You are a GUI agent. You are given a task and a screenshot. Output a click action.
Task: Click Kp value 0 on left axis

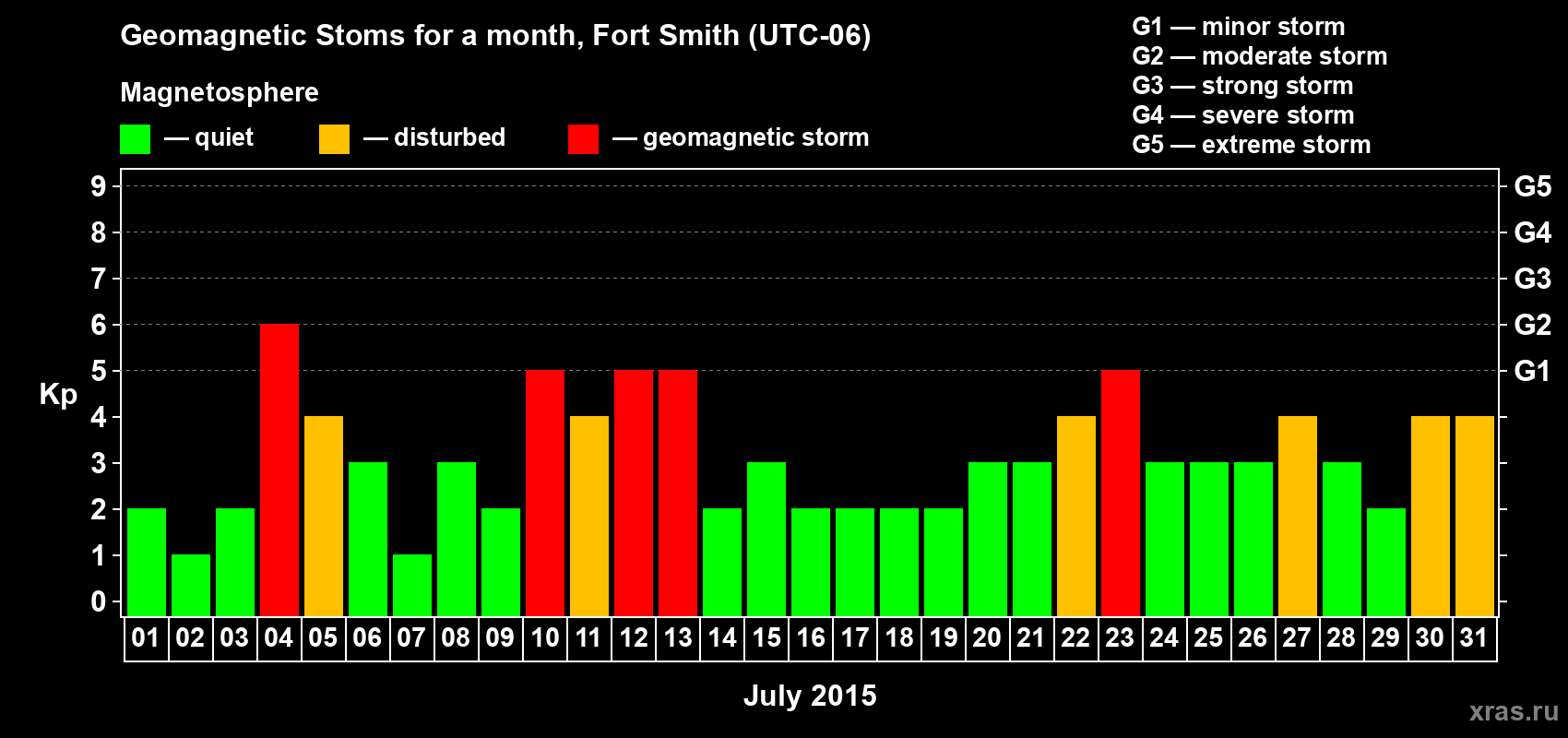tap(99, 601)
